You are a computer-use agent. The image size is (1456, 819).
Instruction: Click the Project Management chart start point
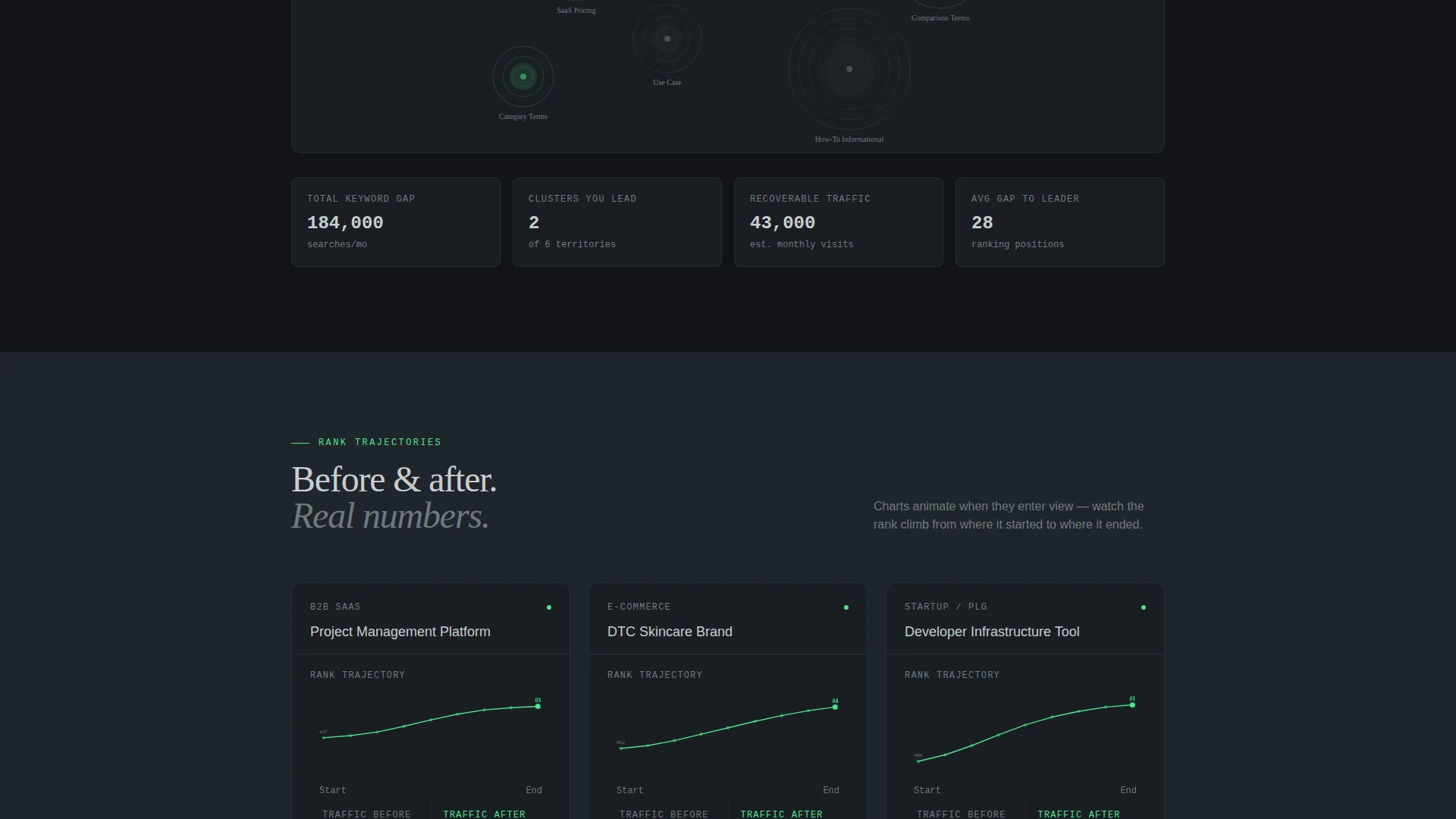pos(324,738)
